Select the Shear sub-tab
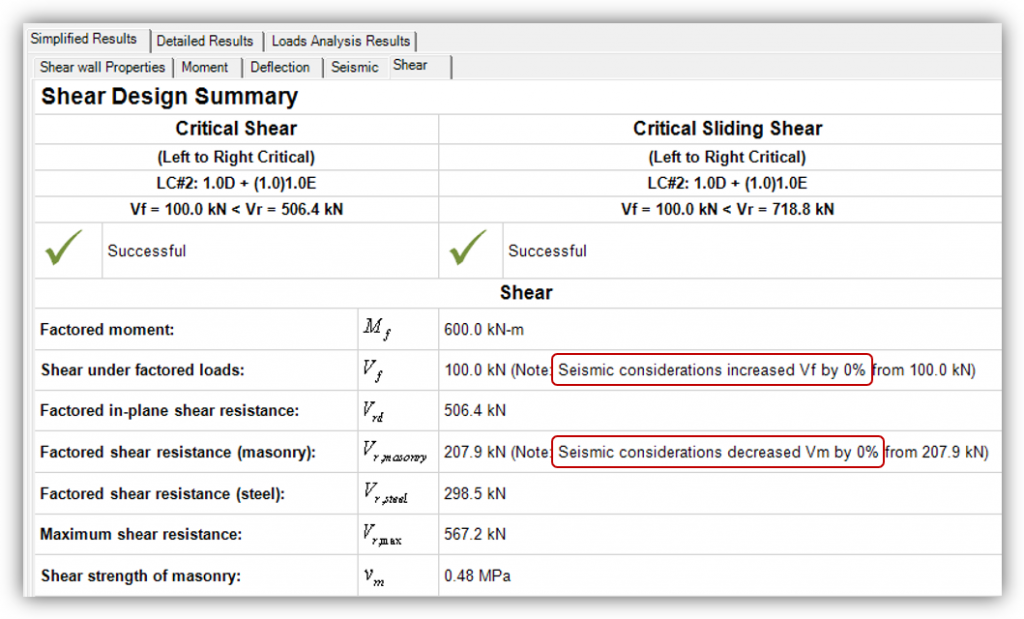Screen dimensions: 1024x619 [410, 65]
